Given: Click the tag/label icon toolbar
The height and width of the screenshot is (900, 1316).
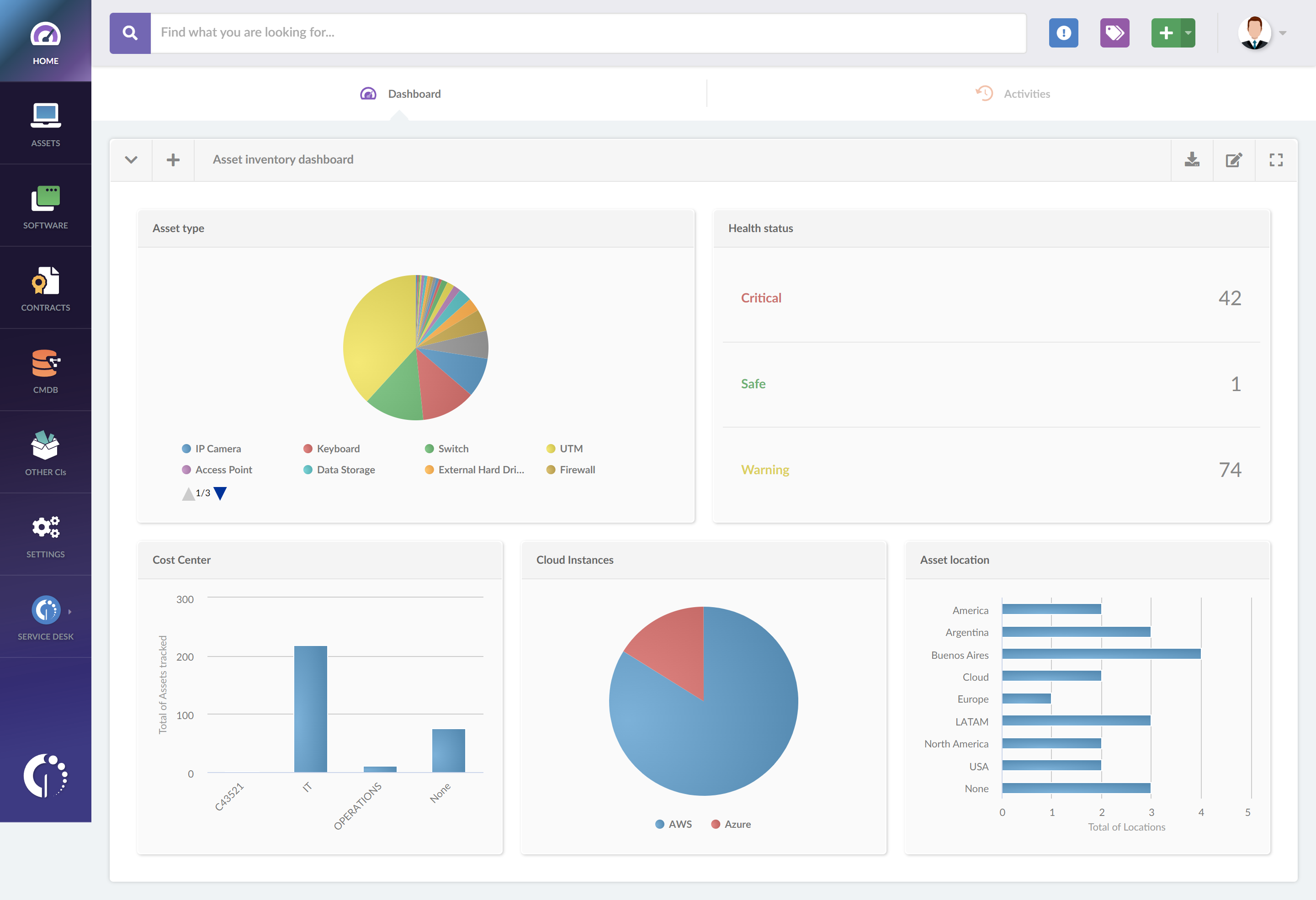Looking at the screenshot, I should [x=1113, y=32].
